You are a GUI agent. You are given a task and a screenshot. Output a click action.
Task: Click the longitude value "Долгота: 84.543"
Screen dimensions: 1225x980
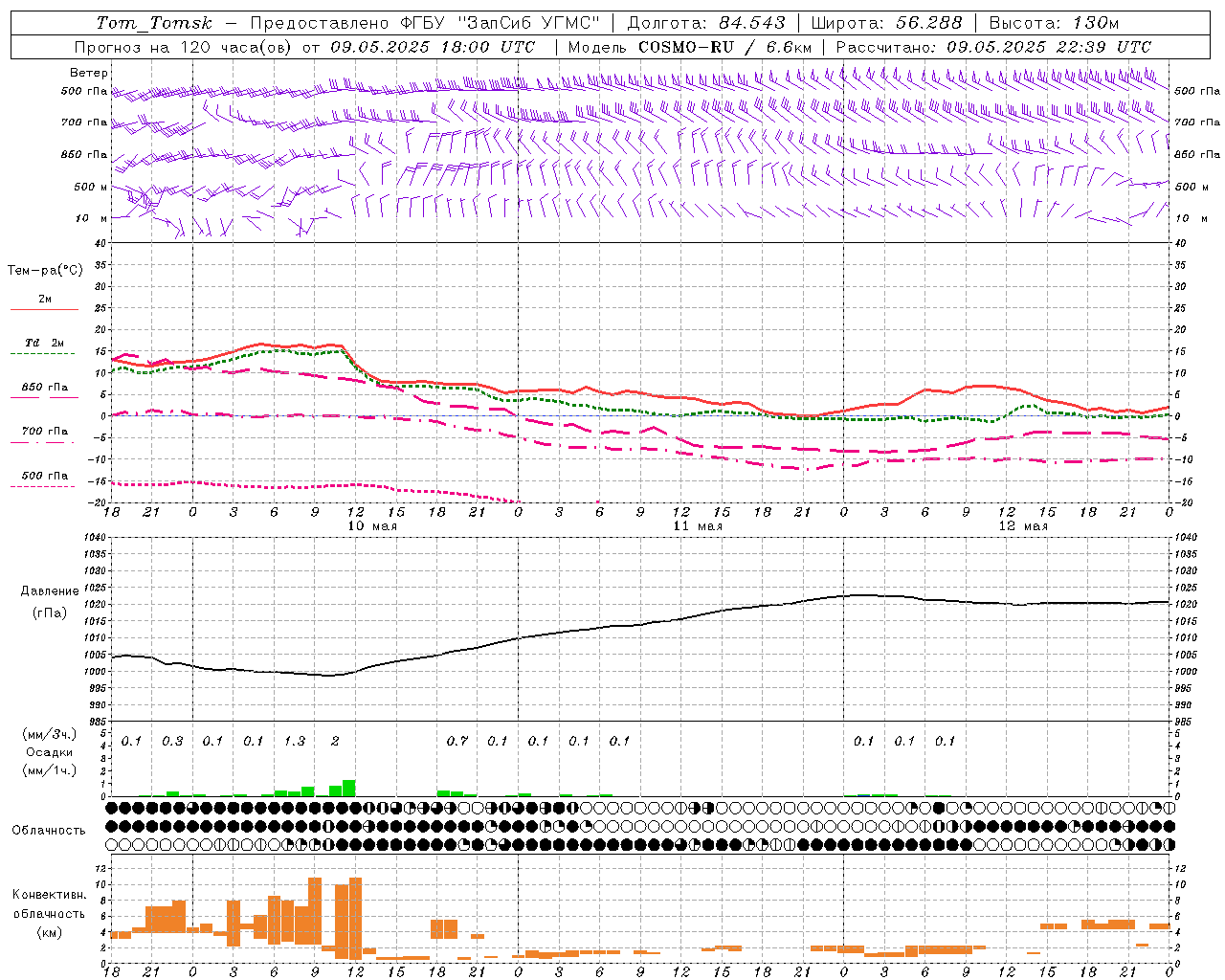pos(706,23)
